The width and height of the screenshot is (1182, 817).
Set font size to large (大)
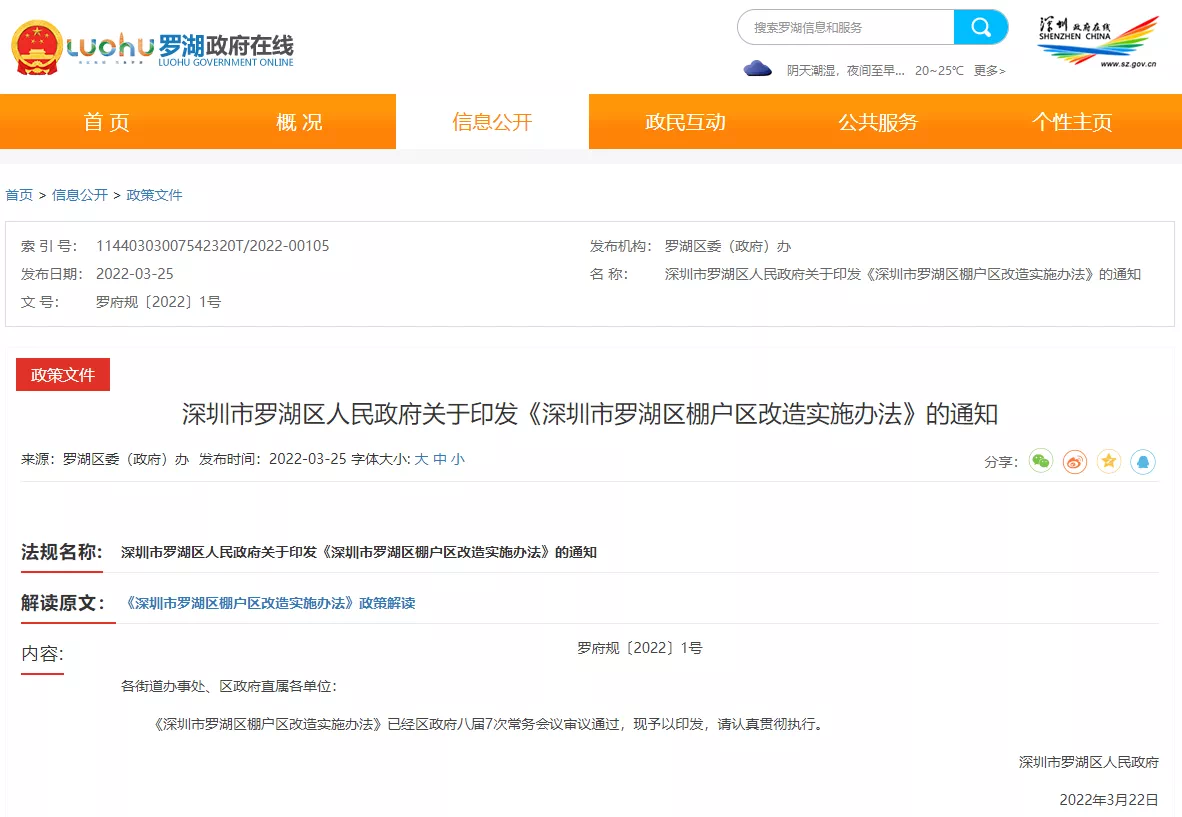(421, 459)
